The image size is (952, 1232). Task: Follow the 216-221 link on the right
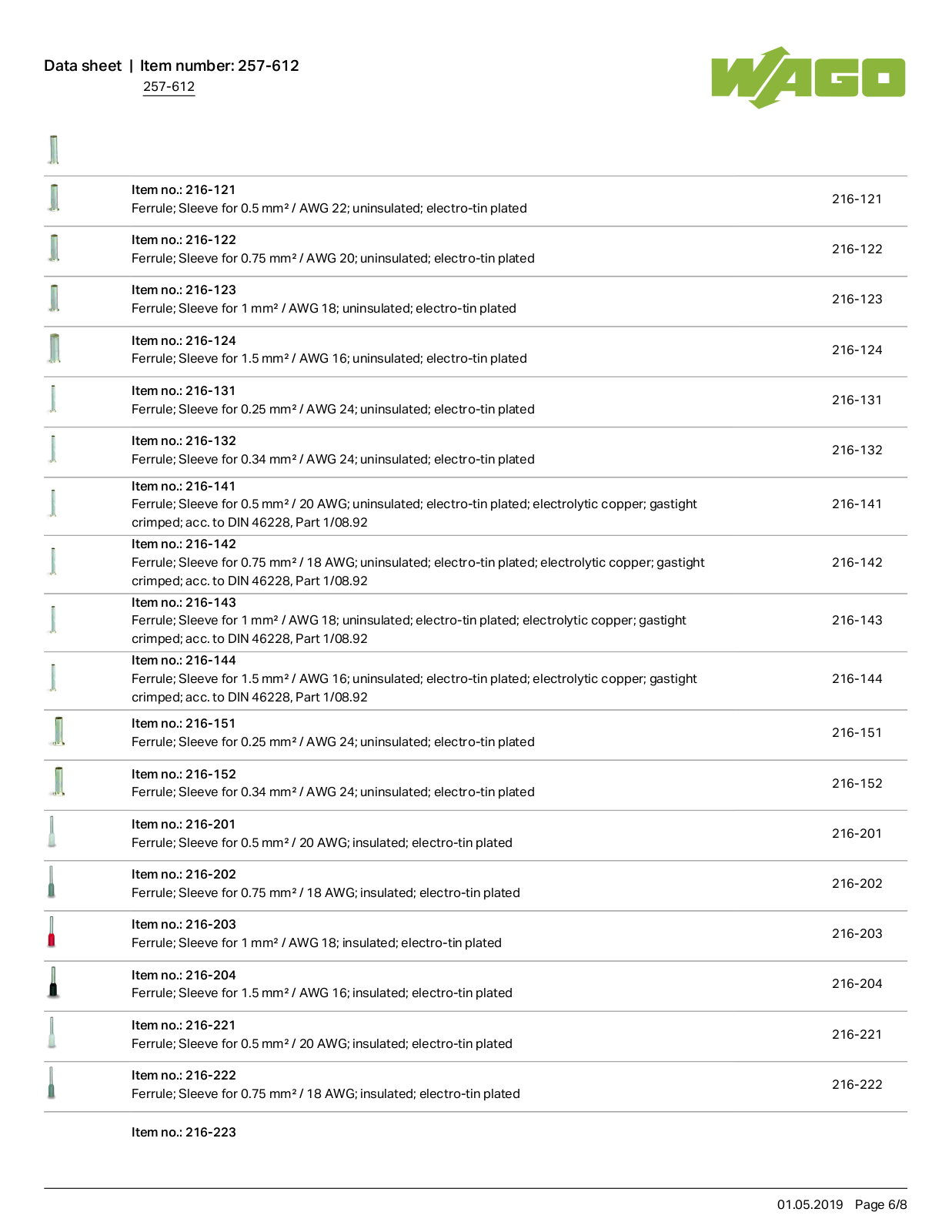coord(857,1034)
